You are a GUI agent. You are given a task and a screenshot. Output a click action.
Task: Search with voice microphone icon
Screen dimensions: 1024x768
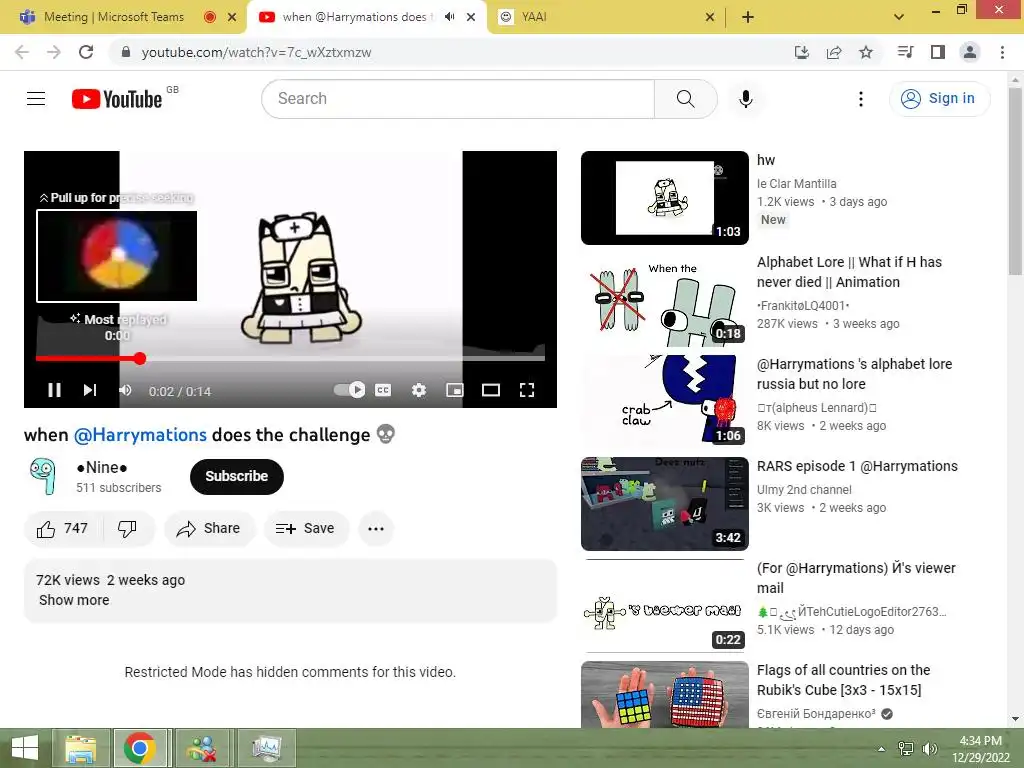[746, 99]
